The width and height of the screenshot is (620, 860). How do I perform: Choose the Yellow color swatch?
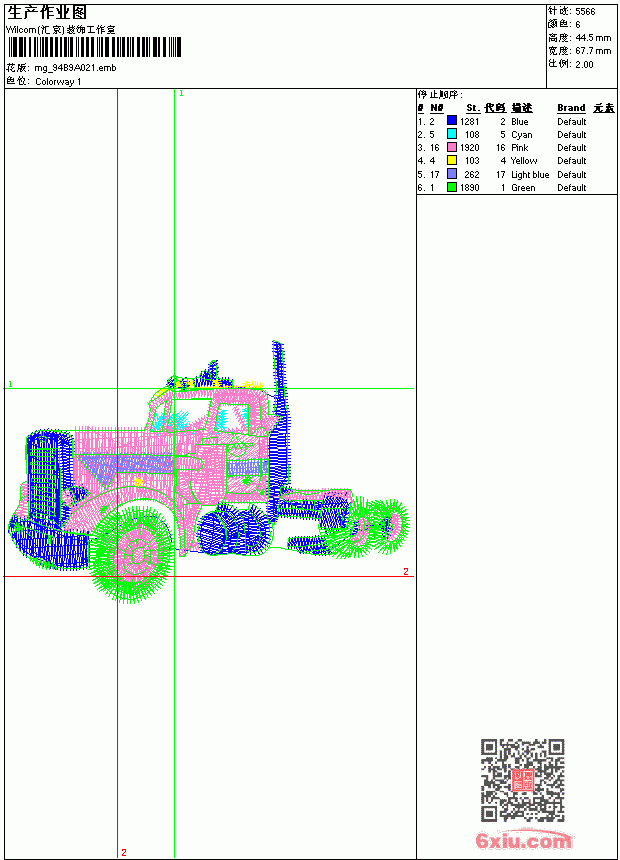coord(452,160)
